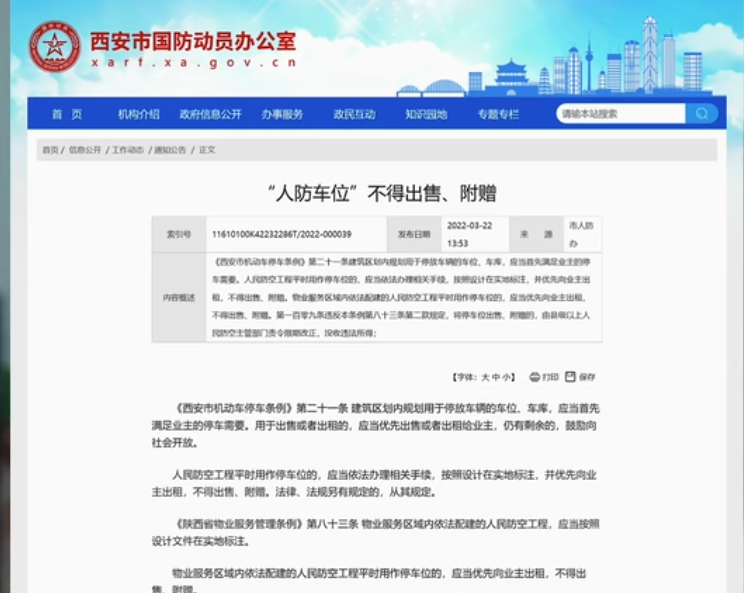Click the site search input field
This screenshot has height=593, width=744.
click(620, 114)
